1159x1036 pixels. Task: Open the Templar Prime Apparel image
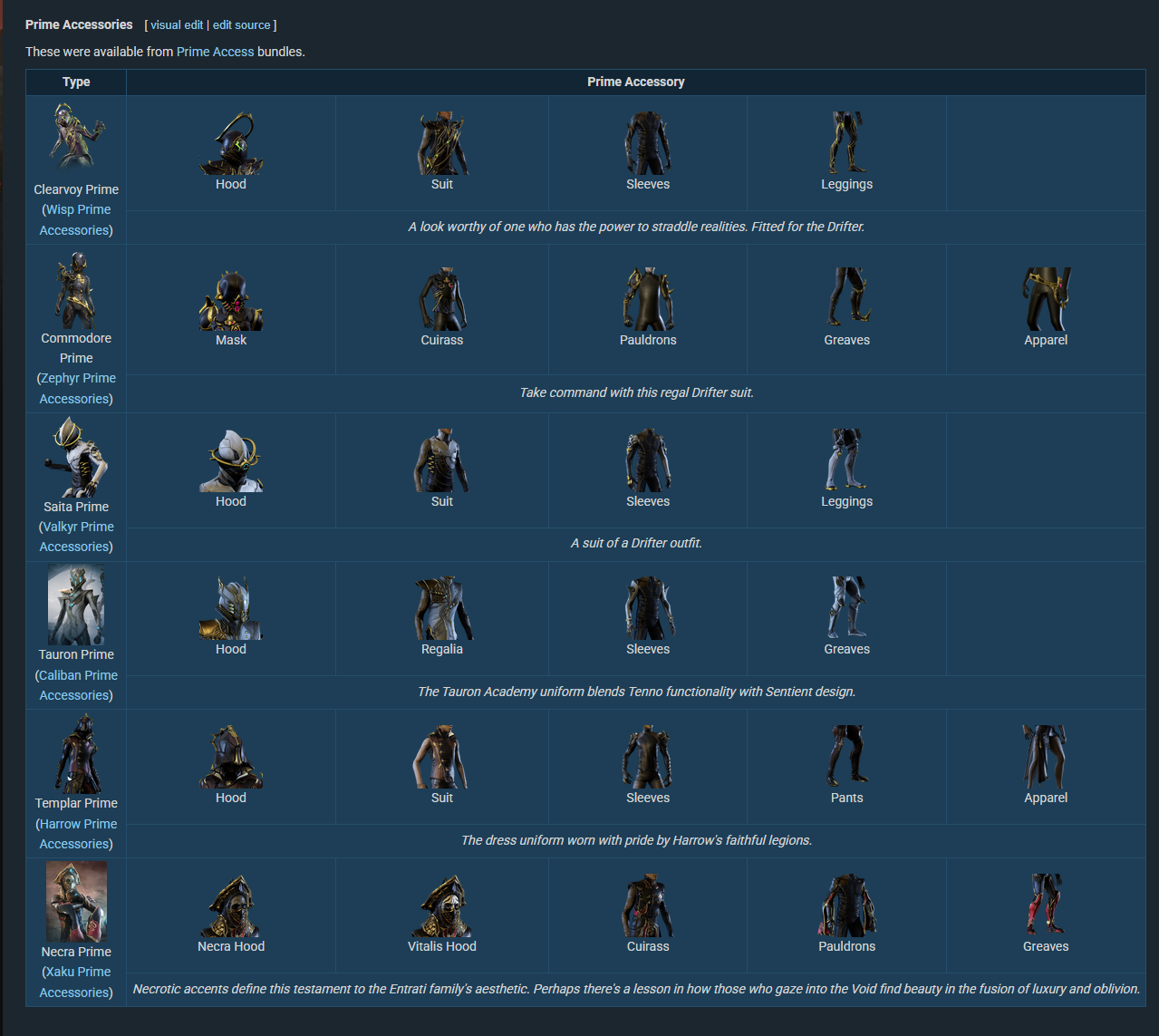tap(1046, 757)
